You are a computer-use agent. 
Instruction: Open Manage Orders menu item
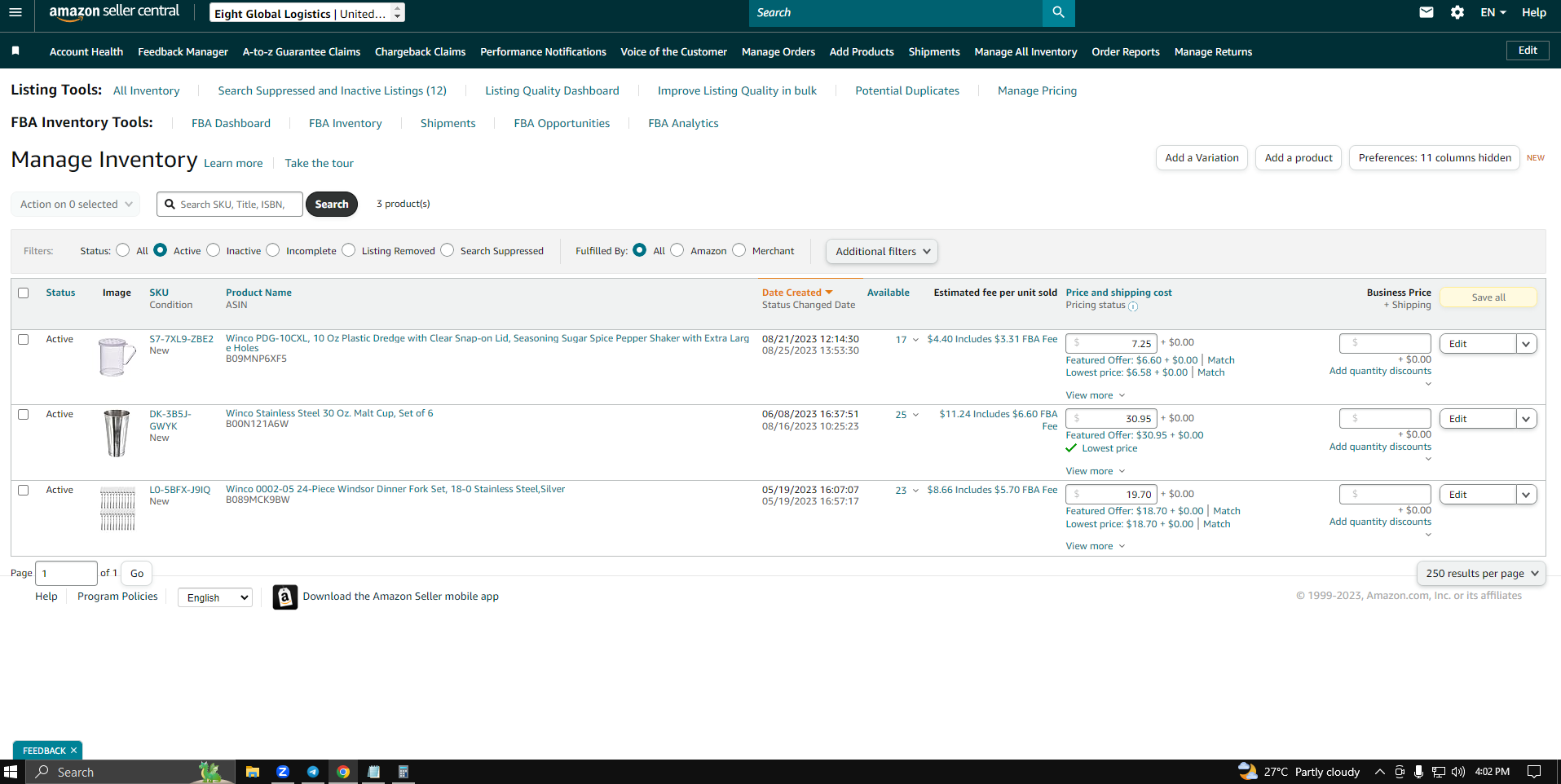pyautogui.click(x=778, y=51)
